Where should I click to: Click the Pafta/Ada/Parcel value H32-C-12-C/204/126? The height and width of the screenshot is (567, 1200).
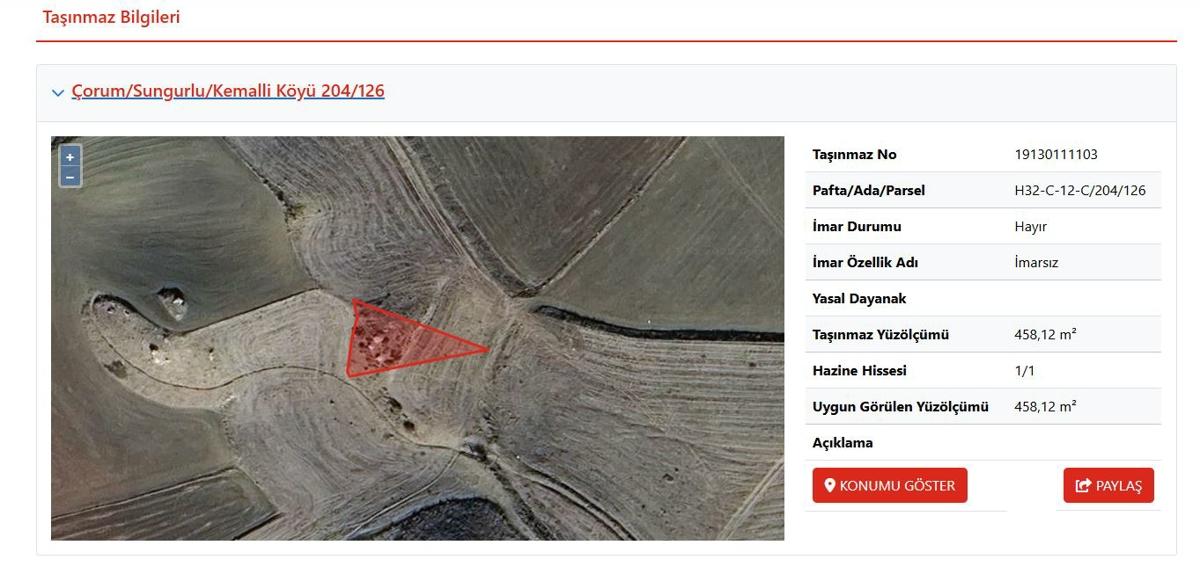pyautogui.click(x=1080, y=190)
